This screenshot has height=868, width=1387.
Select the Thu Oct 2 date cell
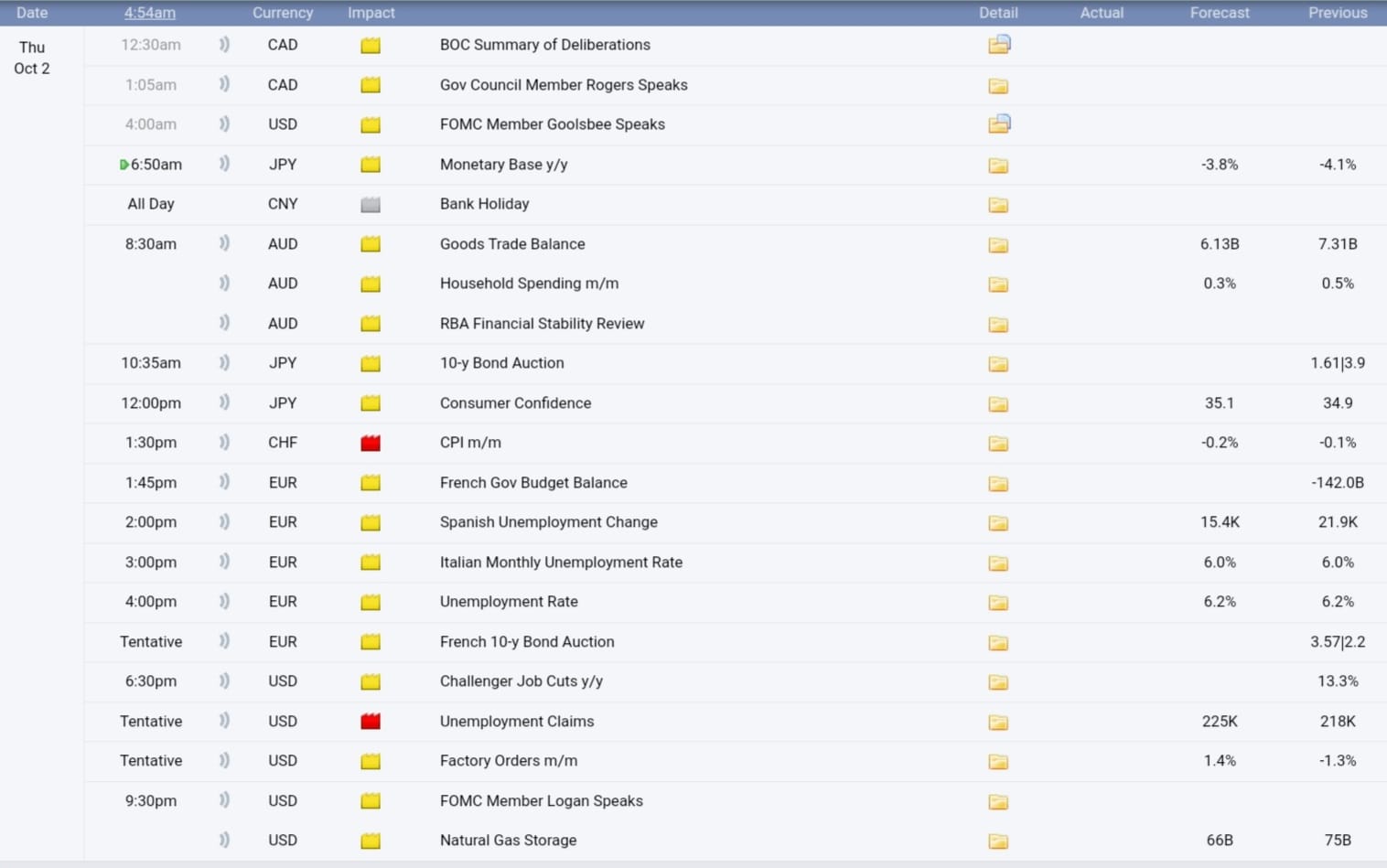point(32,58)
